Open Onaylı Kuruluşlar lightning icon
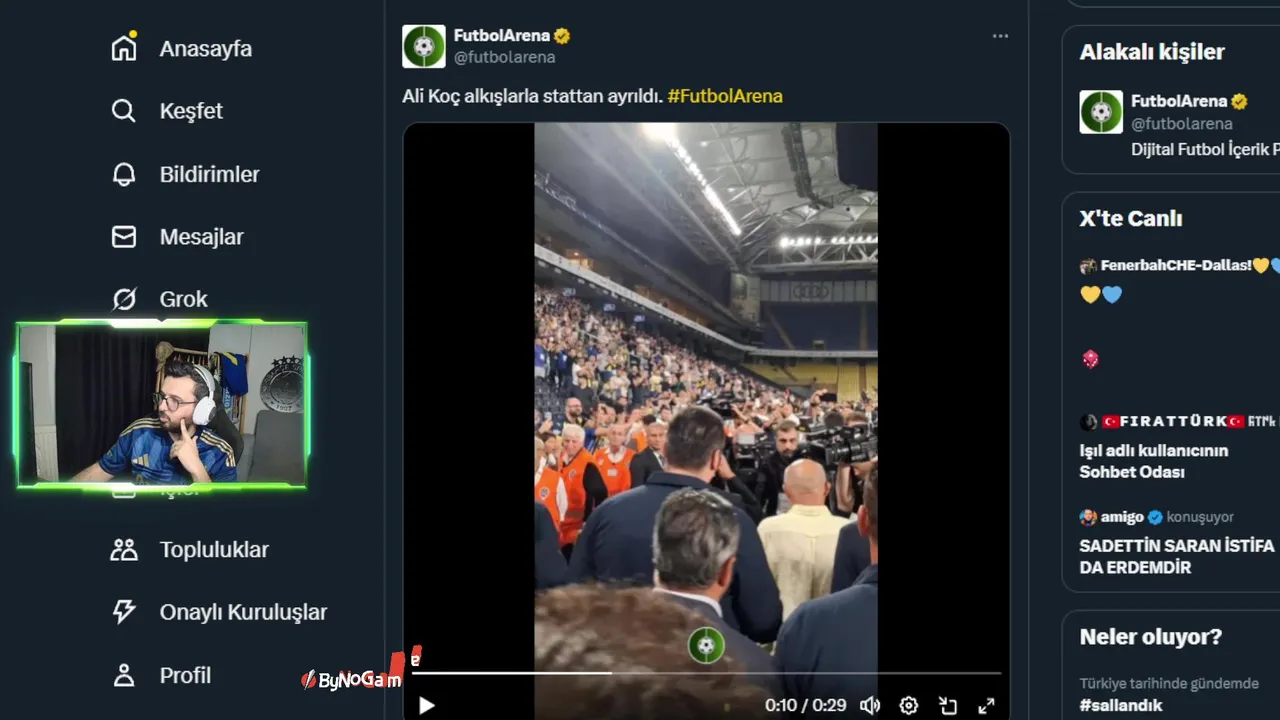 coord(124,612)
